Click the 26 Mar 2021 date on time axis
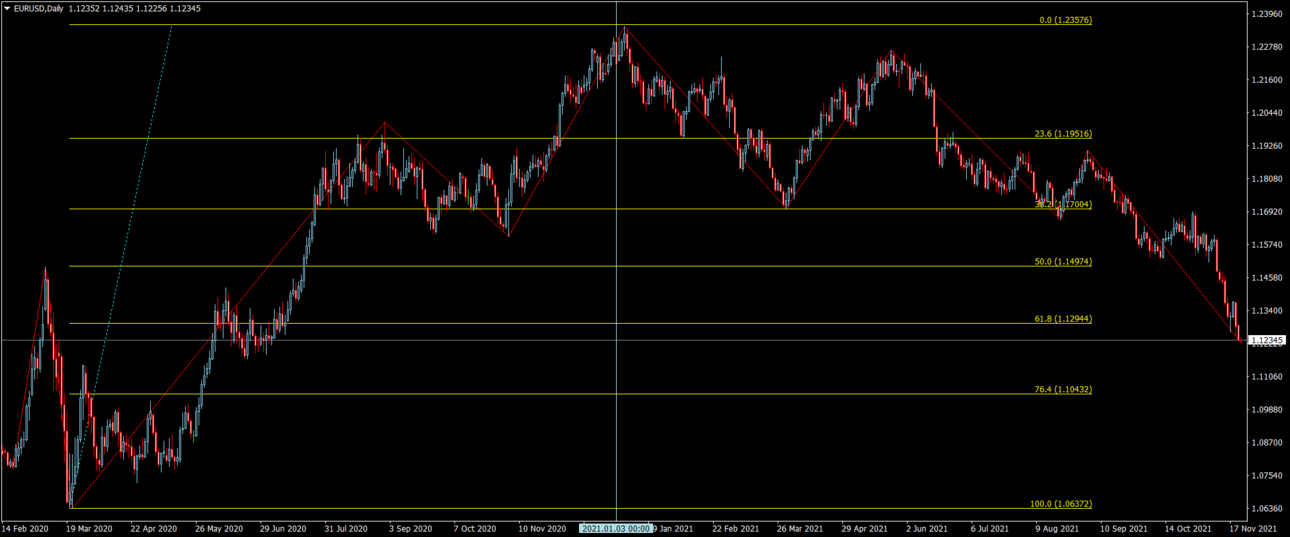Image resolution: width=1290 pixels, height=537 pixels. pos(799,528)
